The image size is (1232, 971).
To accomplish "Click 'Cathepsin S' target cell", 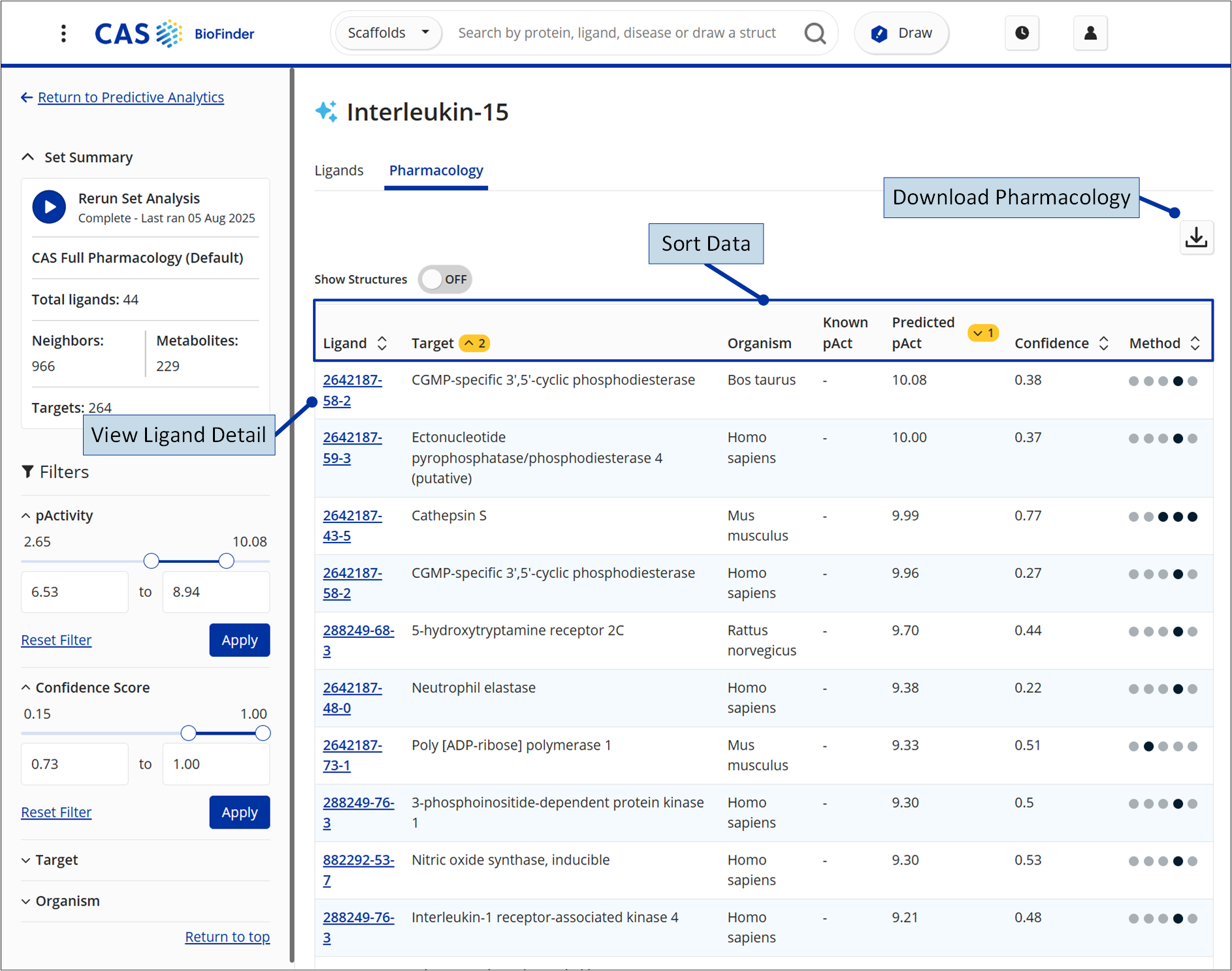I will (449, 516).
